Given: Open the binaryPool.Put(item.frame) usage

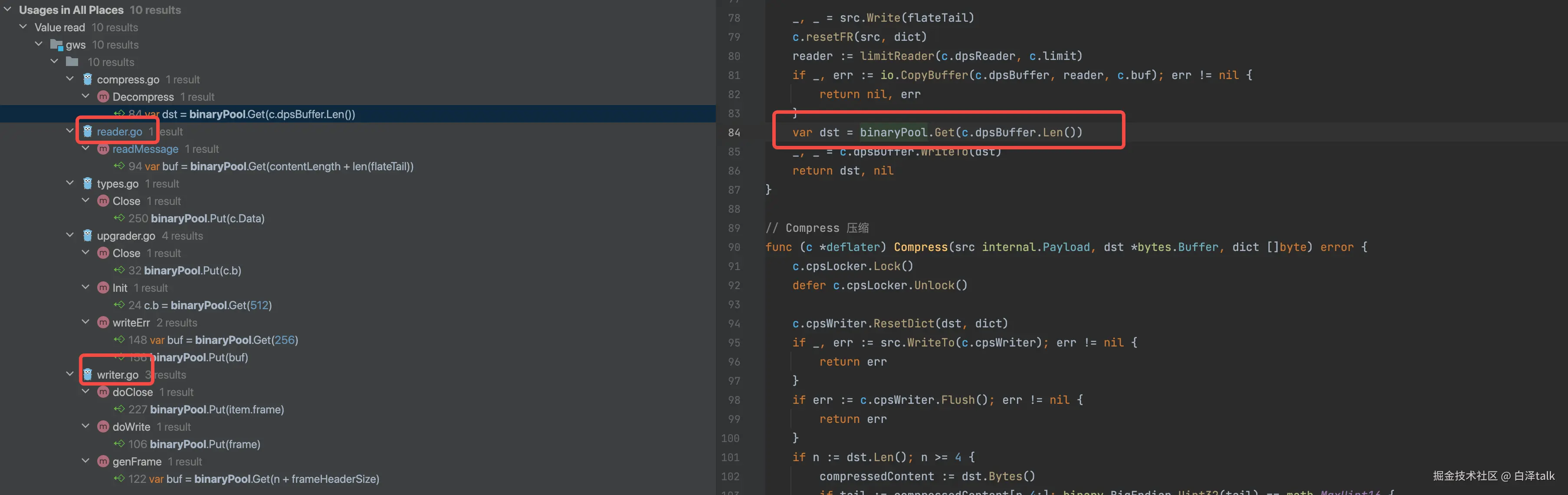Looking at the screenshot, I should 217,409.
